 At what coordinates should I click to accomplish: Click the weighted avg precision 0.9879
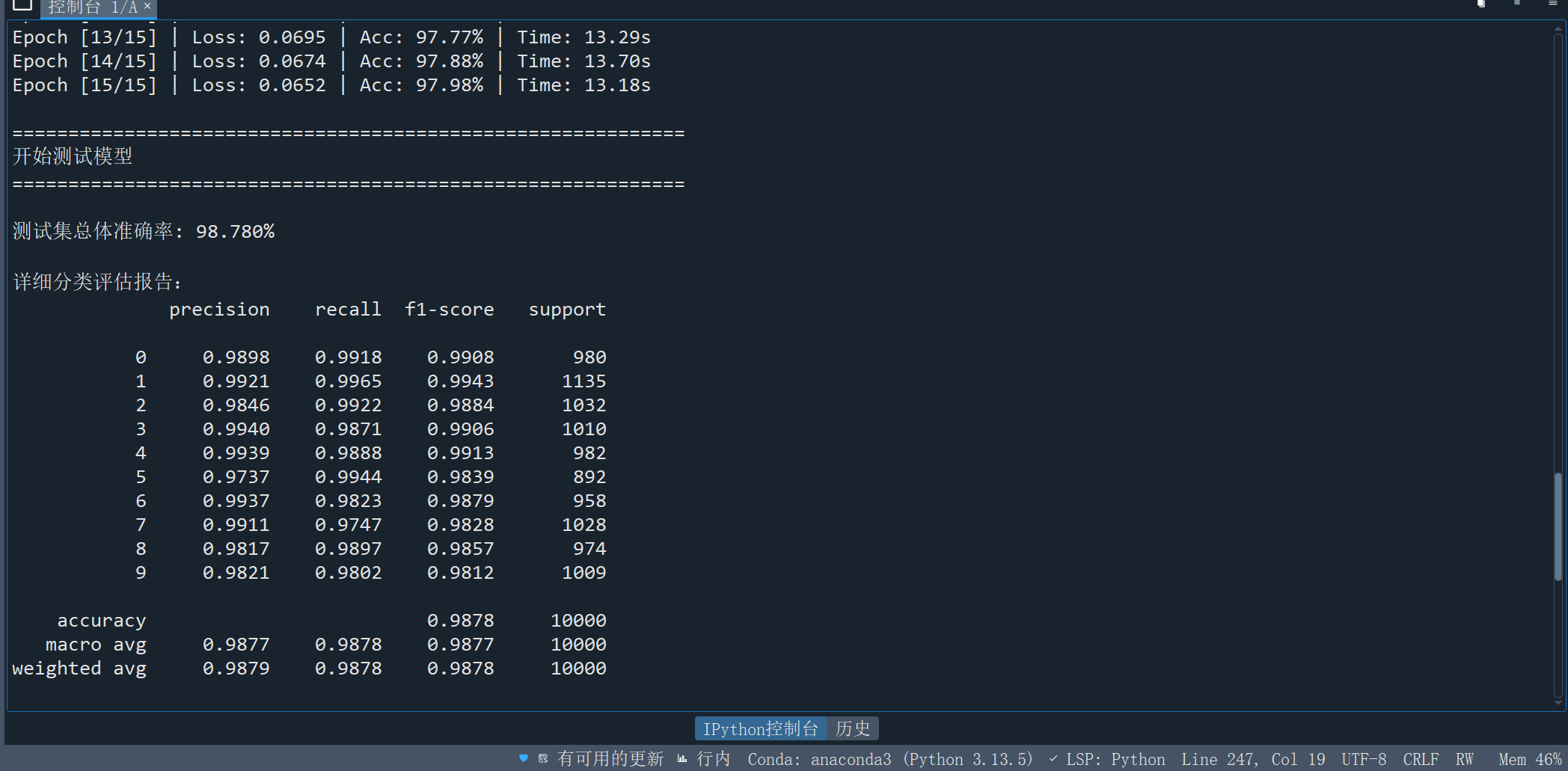click(x=236, y=669)
